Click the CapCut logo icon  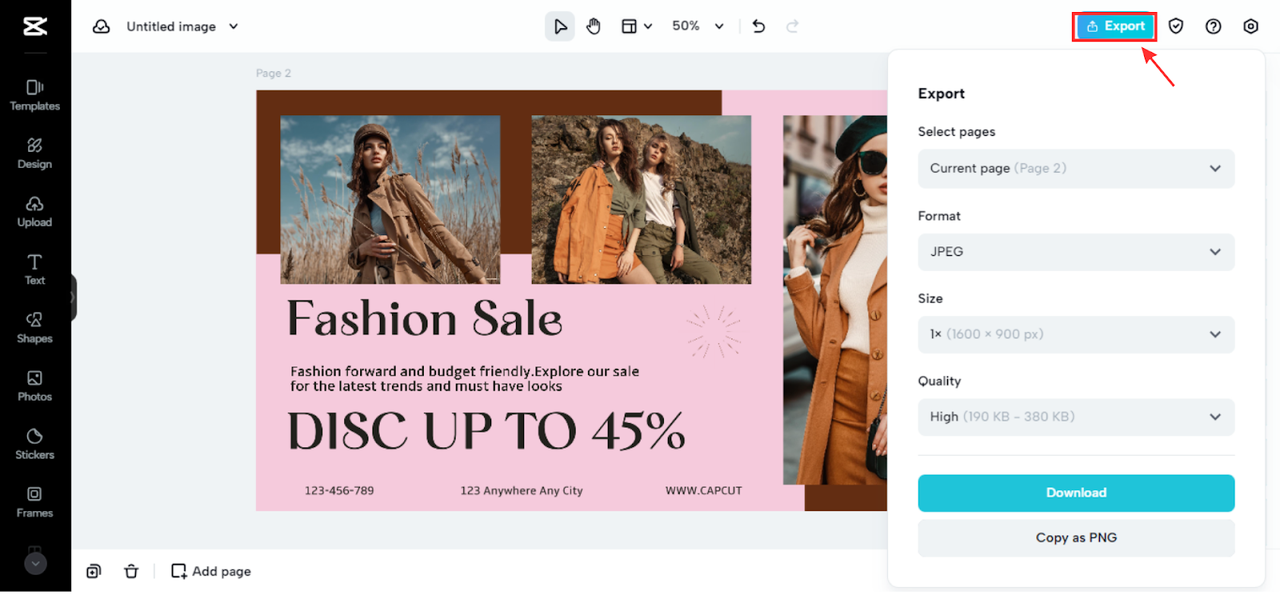tap(35, 27)
